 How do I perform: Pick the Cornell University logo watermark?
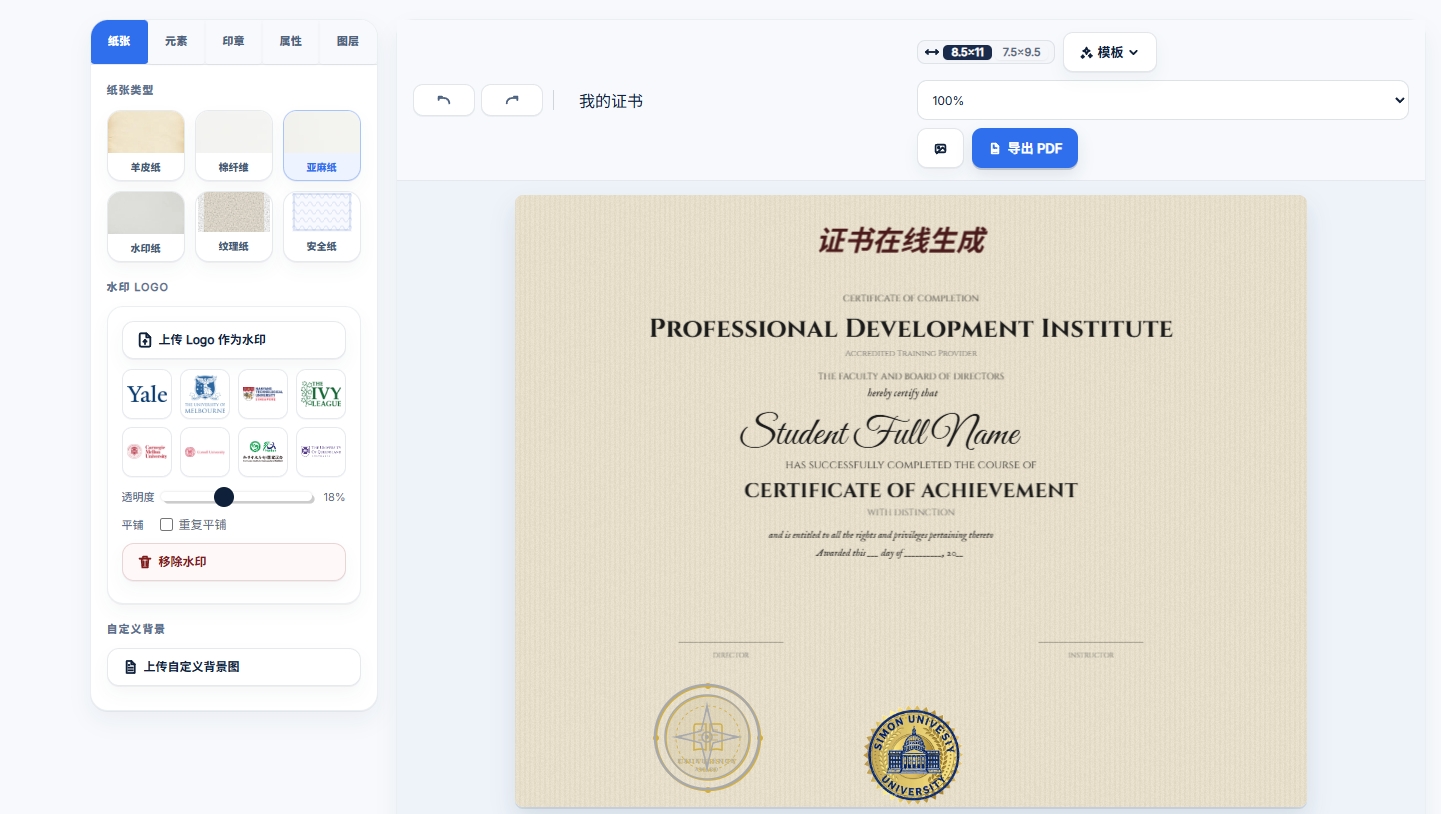point(205,452)
